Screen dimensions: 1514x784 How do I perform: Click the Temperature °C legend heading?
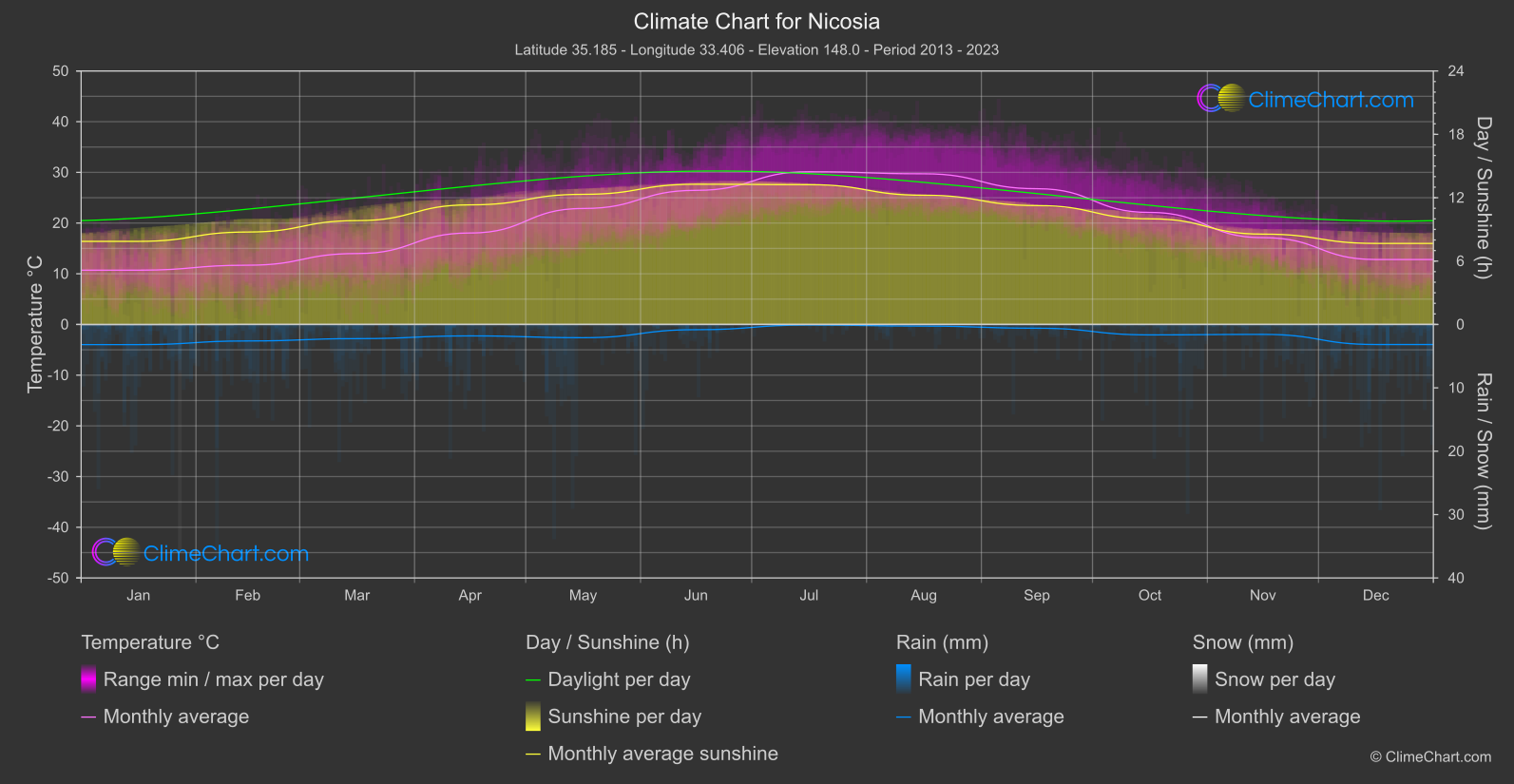tap(150, 642)
